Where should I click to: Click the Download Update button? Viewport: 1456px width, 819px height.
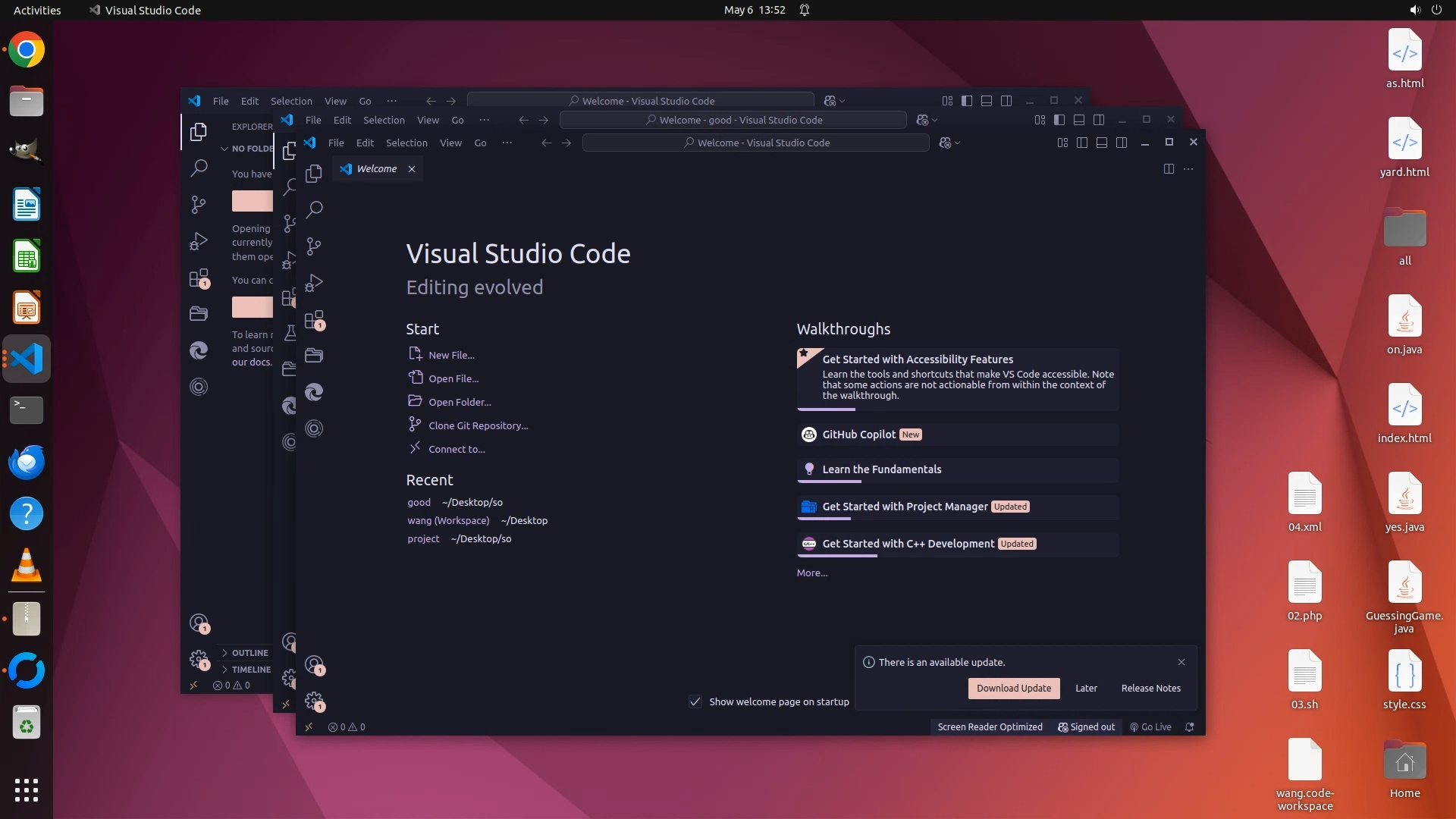pyautogui.click(x=1013, y=688)
